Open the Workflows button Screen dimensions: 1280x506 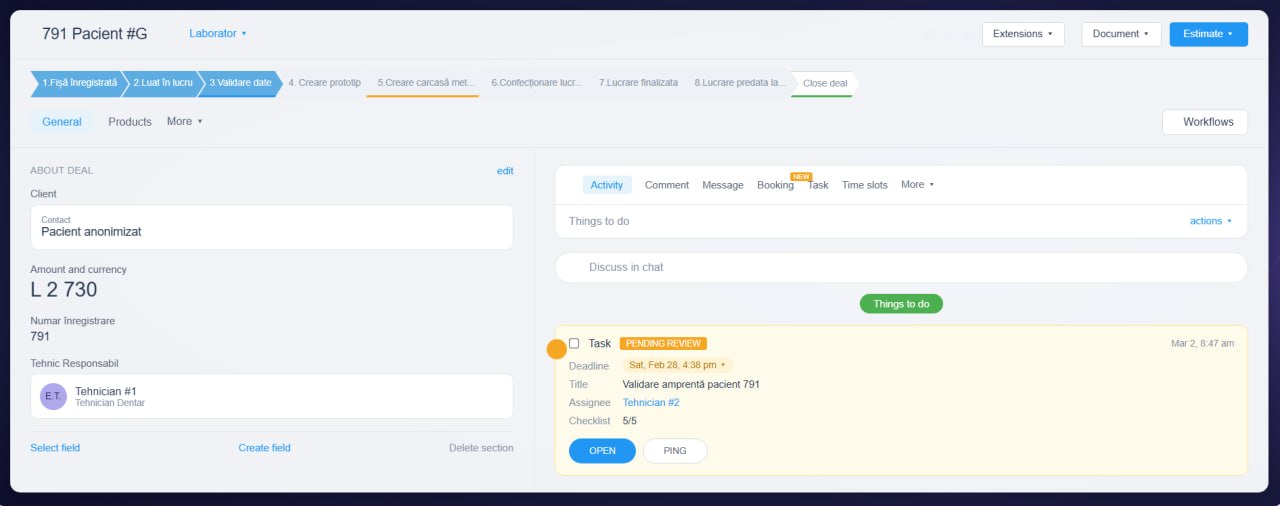1205,122
